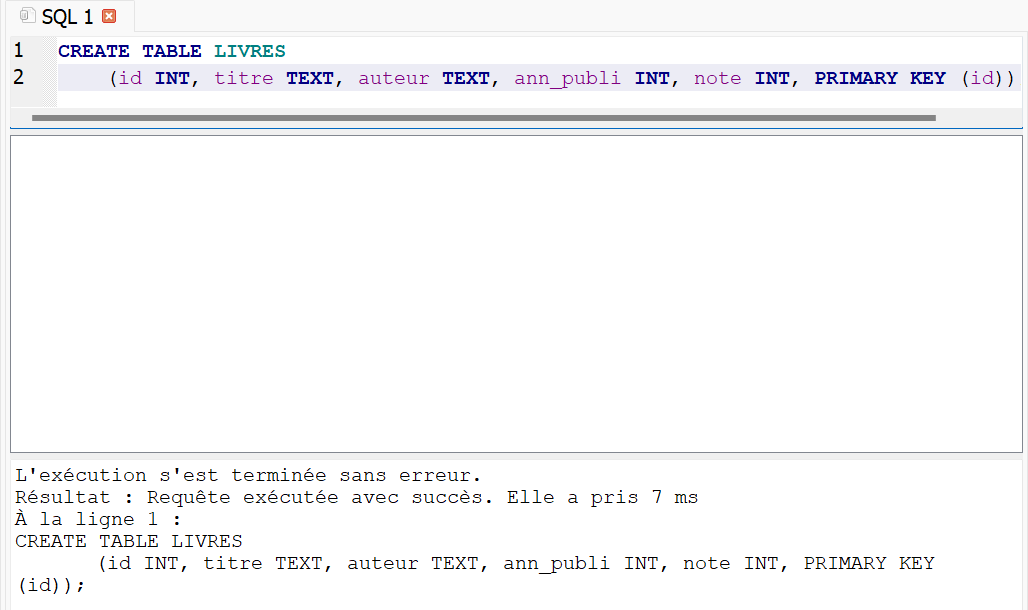The height and width of the screenshot is (610, 1028).
Task: Place cursor on titre column name
Action: (x=244, y=78)
